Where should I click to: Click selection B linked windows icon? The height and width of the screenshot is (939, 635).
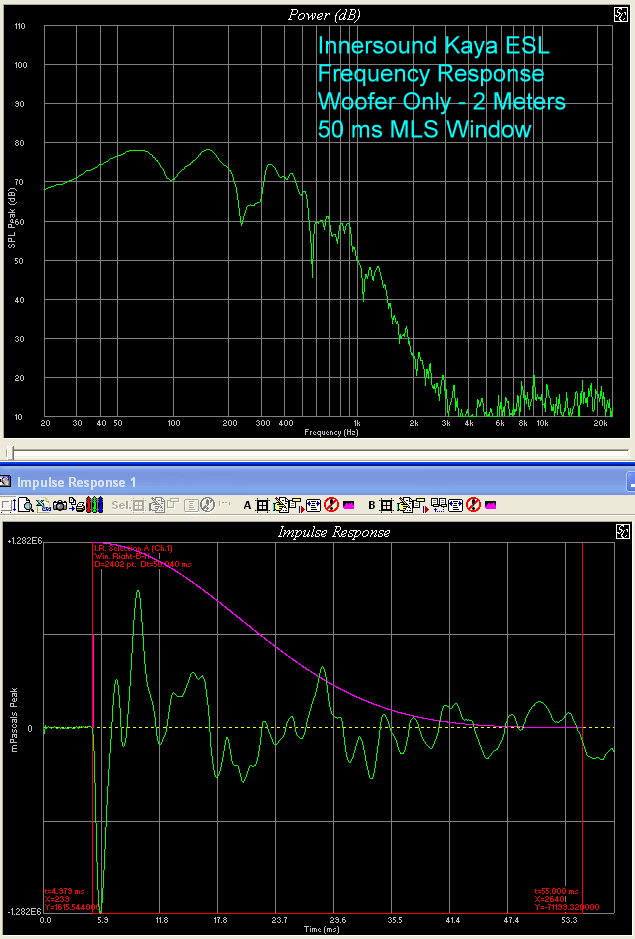click(x=439, y=505)
